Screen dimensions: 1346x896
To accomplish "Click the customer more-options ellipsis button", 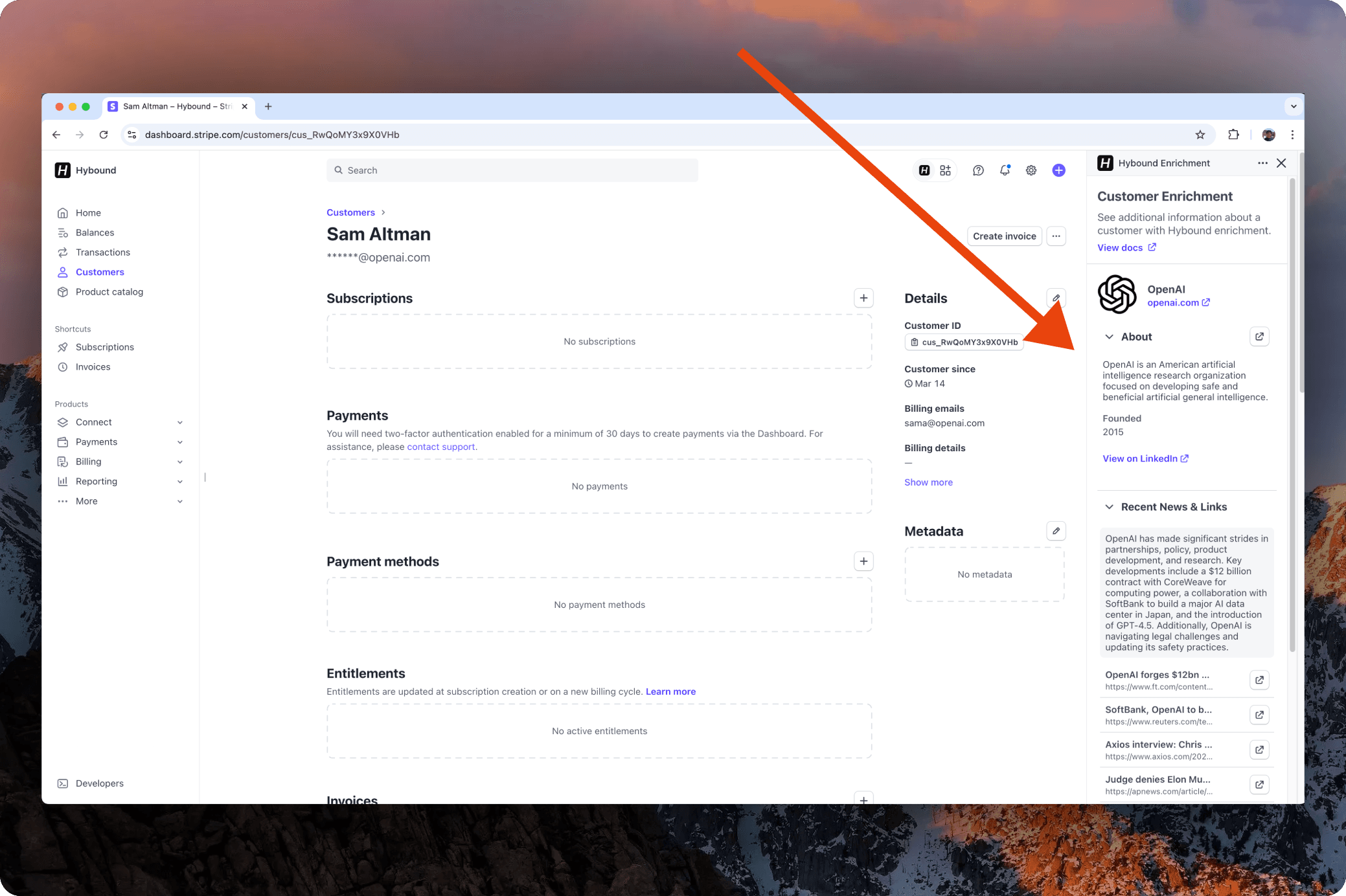I will pyautogui.click(x=1056, y=236).
